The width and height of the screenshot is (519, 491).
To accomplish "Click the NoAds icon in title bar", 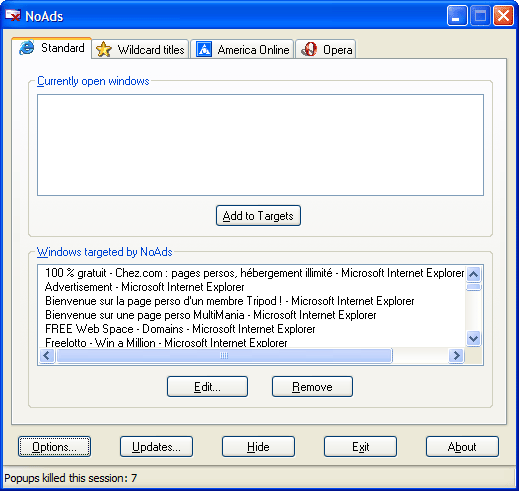I will [13, 15].
